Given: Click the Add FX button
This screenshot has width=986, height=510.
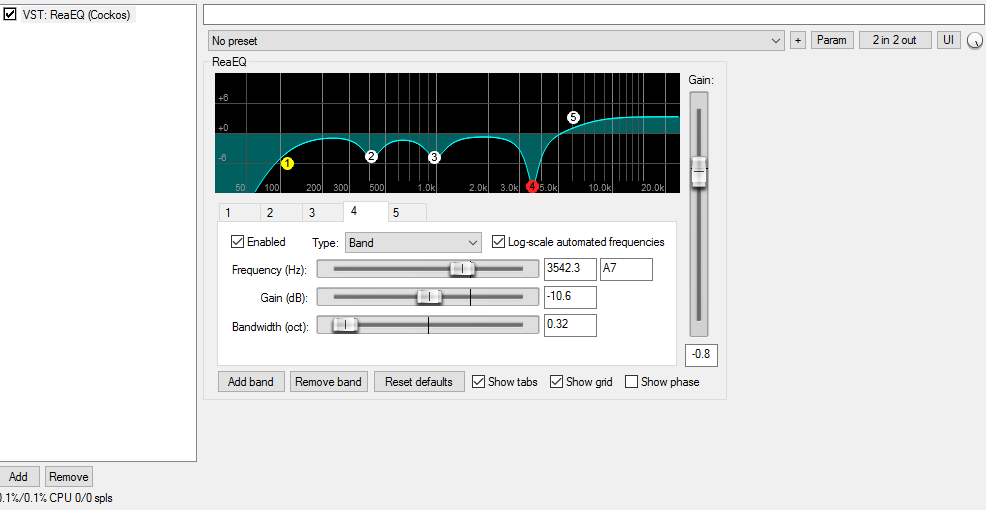Looking at the screenshot, I should point(18,477).
